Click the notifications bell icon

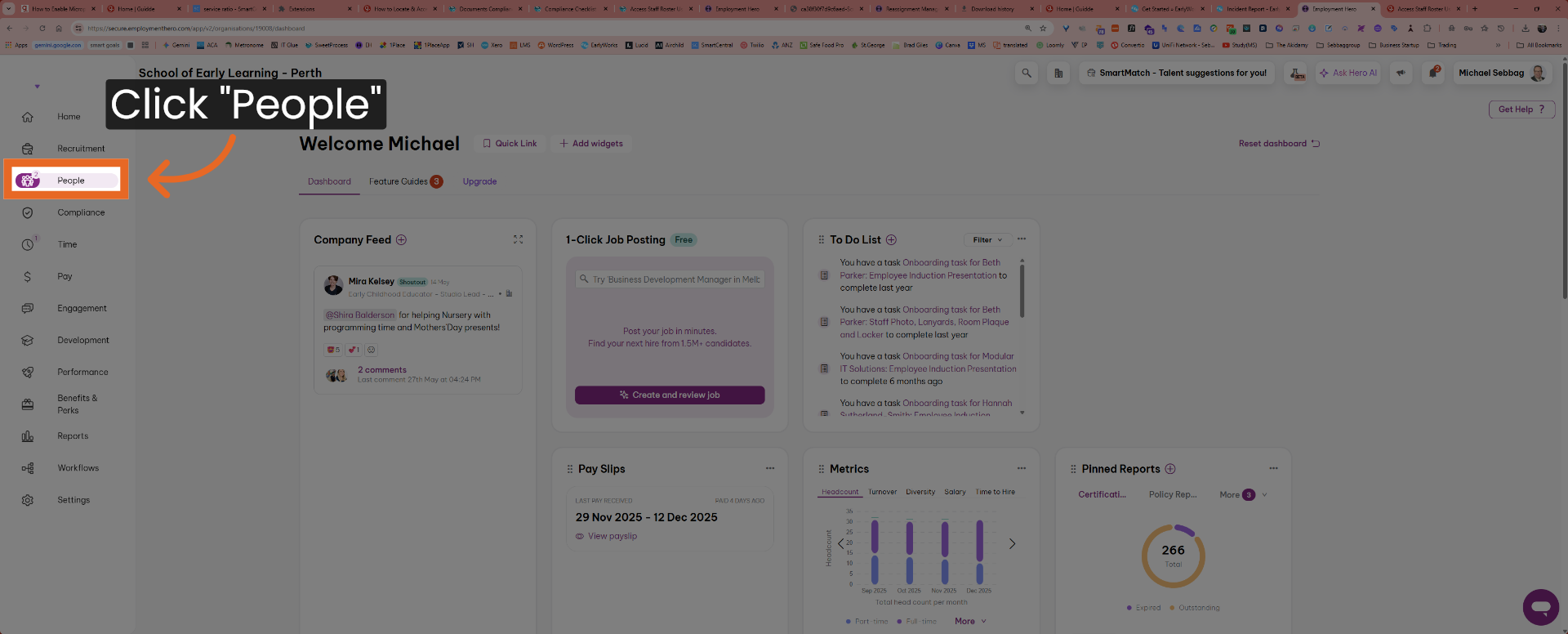tap(1433, 74)
